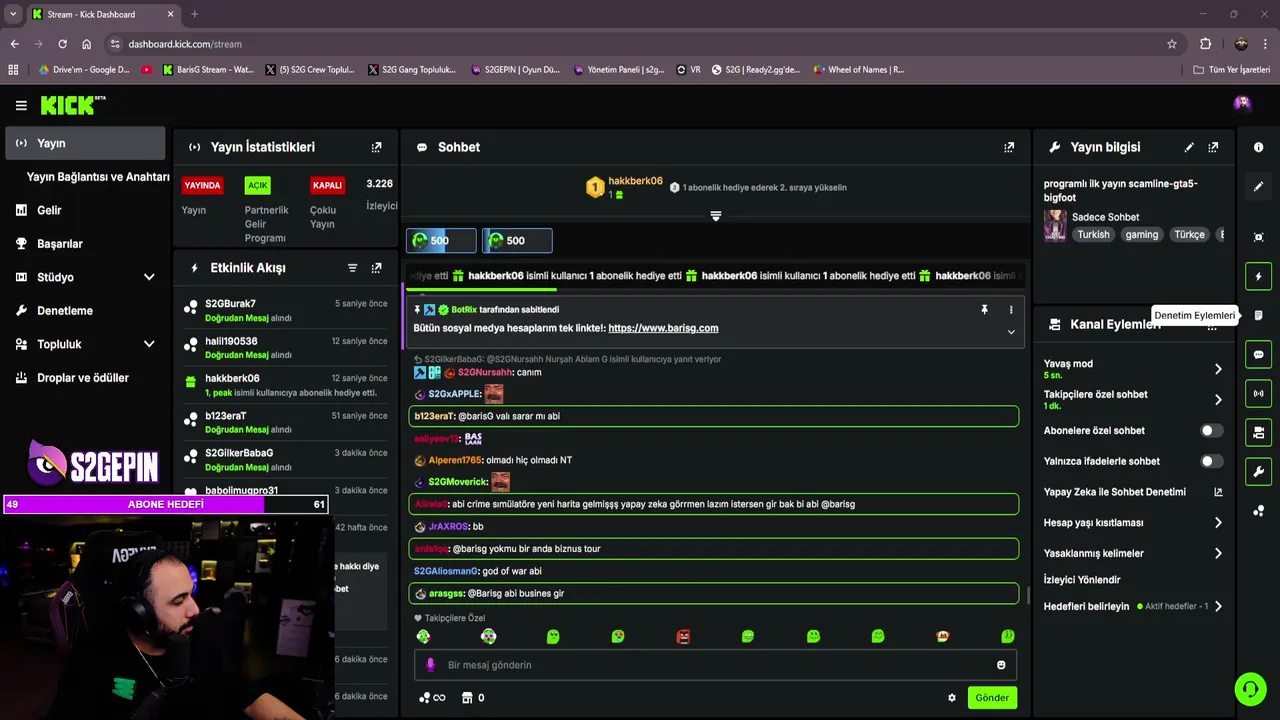The image size is (1280, 720).
Task: Open Denetim Eylemleri document icon in the sidebar
Action: [x=1258, y=315]
